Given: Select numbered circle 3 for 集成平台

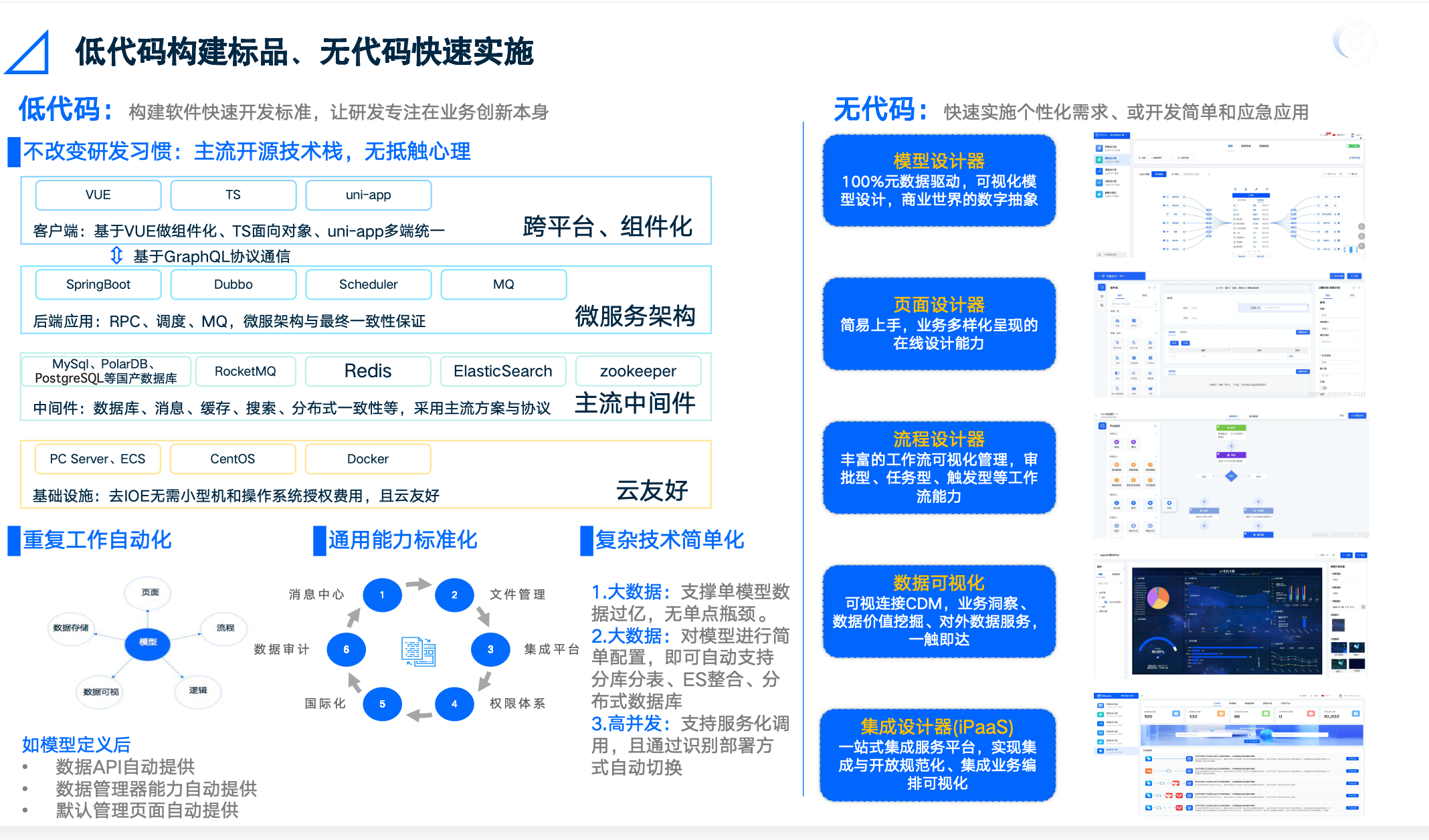Looking at the screenshot, I should (x=490, y=649).
